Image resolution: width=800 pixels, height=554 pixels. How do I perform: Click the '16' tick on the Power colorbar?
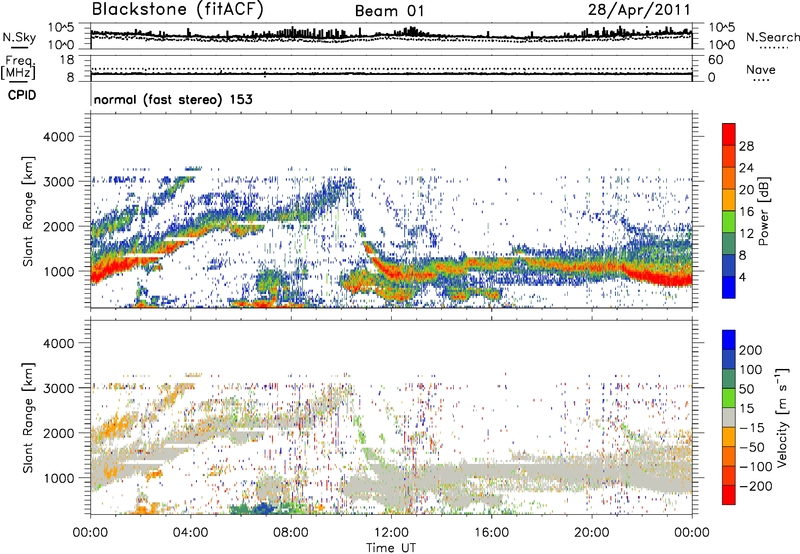click(x=746, y=212)
